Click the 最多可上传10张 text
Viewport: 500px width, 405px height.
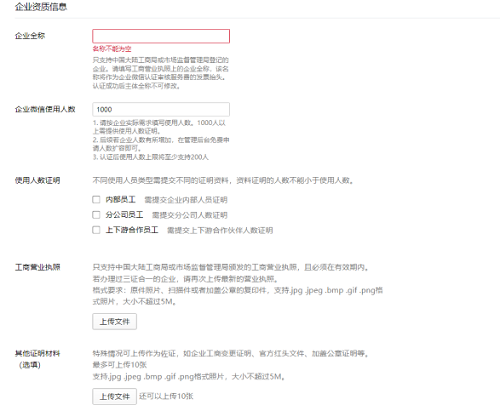point(120,365)
